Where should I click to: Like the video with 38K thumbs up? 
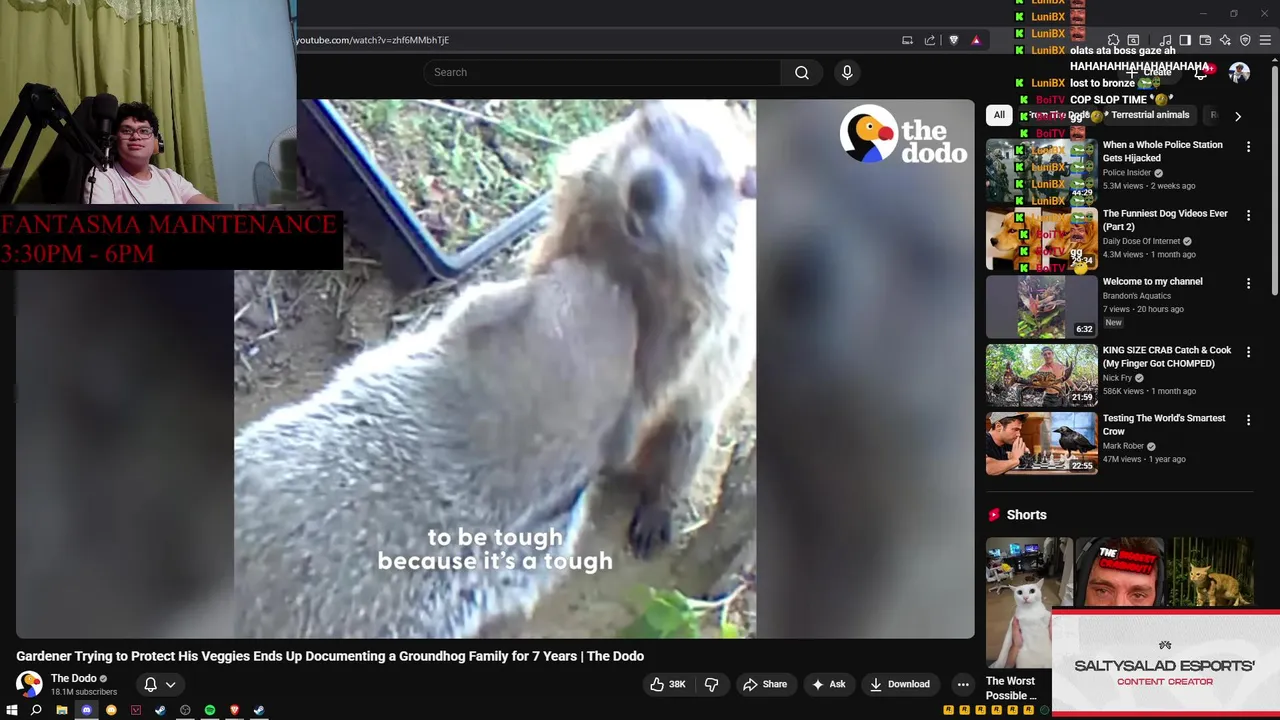pyautogui.click(x=667, y=684)
